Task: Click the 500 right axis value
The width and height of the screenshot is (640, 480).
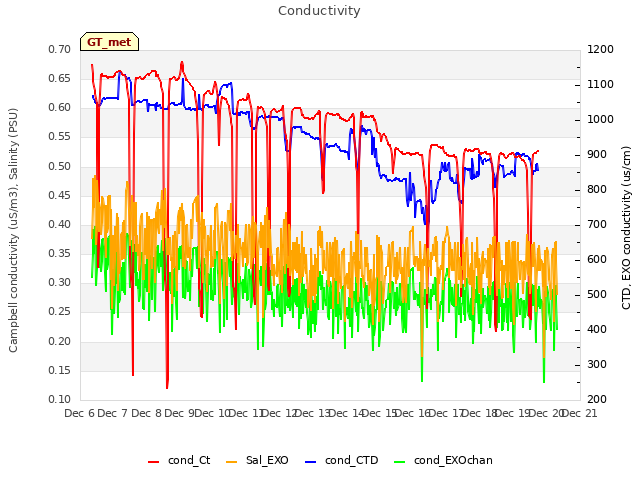Action: point(597,294)
